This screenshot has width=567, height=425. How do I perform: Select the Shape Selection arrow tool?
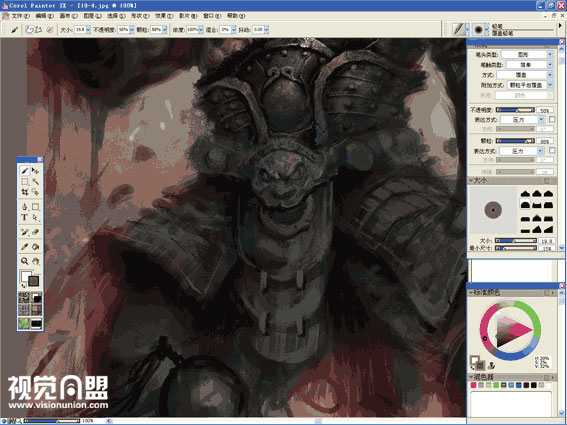pyautogui.click(x=35, y=218)
